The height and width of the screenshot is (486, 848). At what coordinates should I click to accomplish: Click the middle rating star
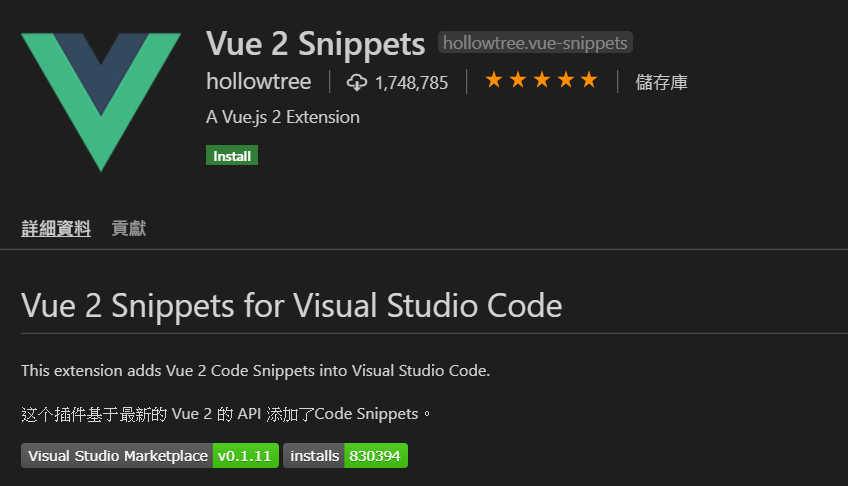pos(542,81)
